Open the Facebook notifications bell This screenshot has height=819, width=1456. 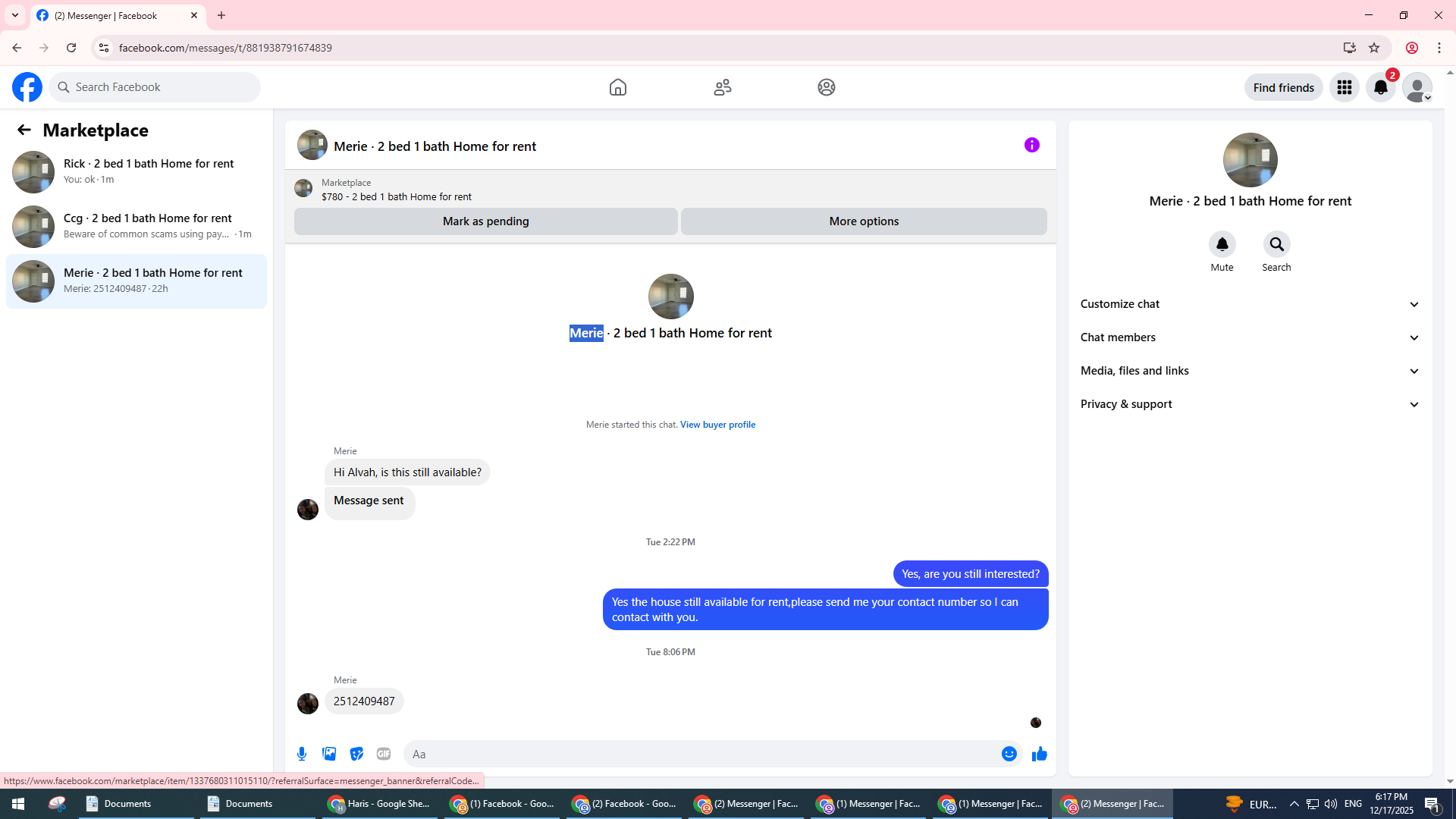click(1380, 87)
